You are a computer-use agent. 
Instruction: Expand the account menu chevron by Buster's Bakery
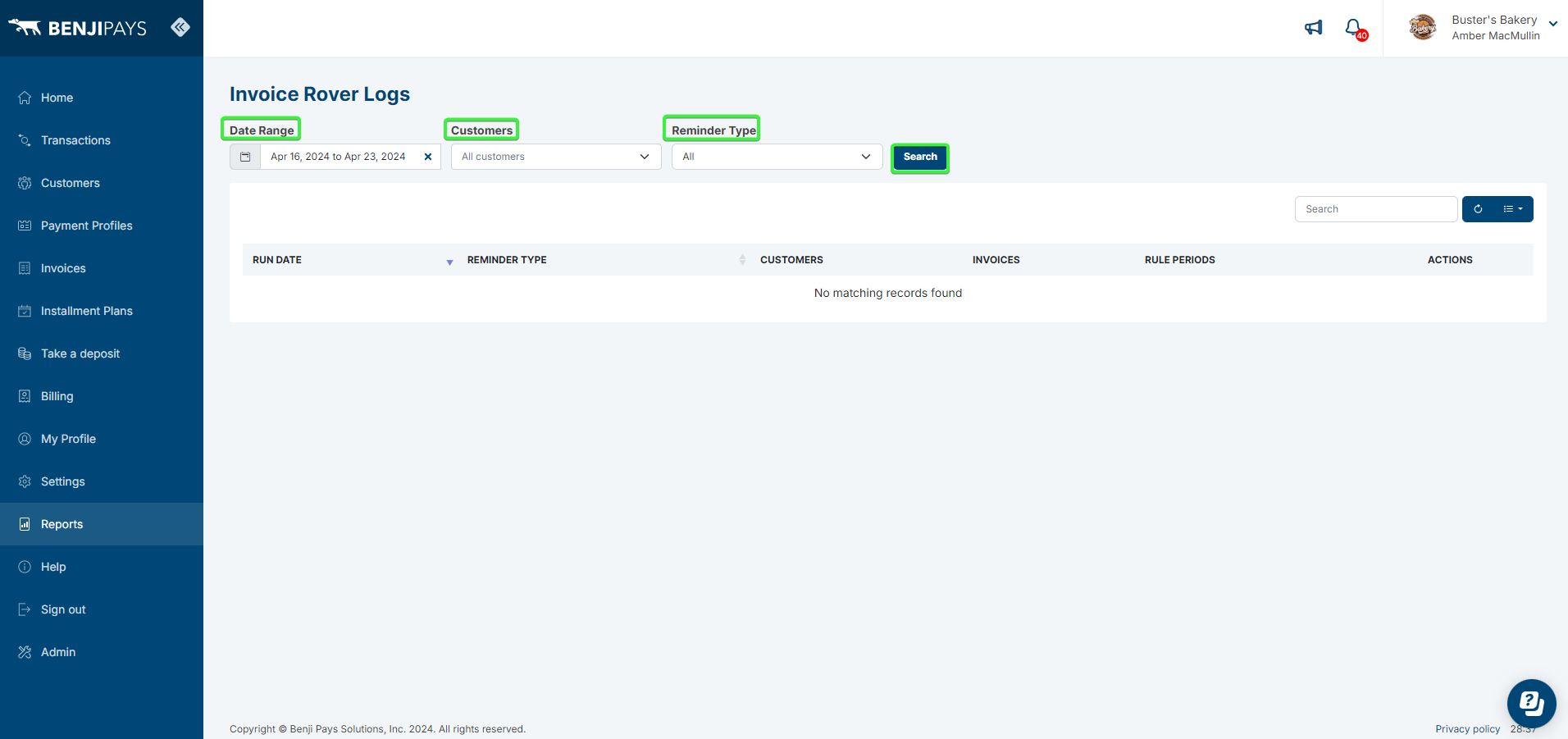1553,24
